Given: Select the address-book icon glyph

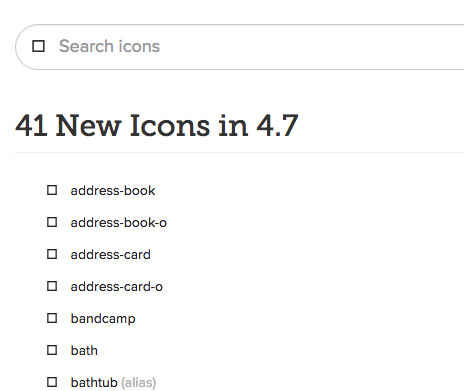Looking at the screenshot, I should (52, 190).
